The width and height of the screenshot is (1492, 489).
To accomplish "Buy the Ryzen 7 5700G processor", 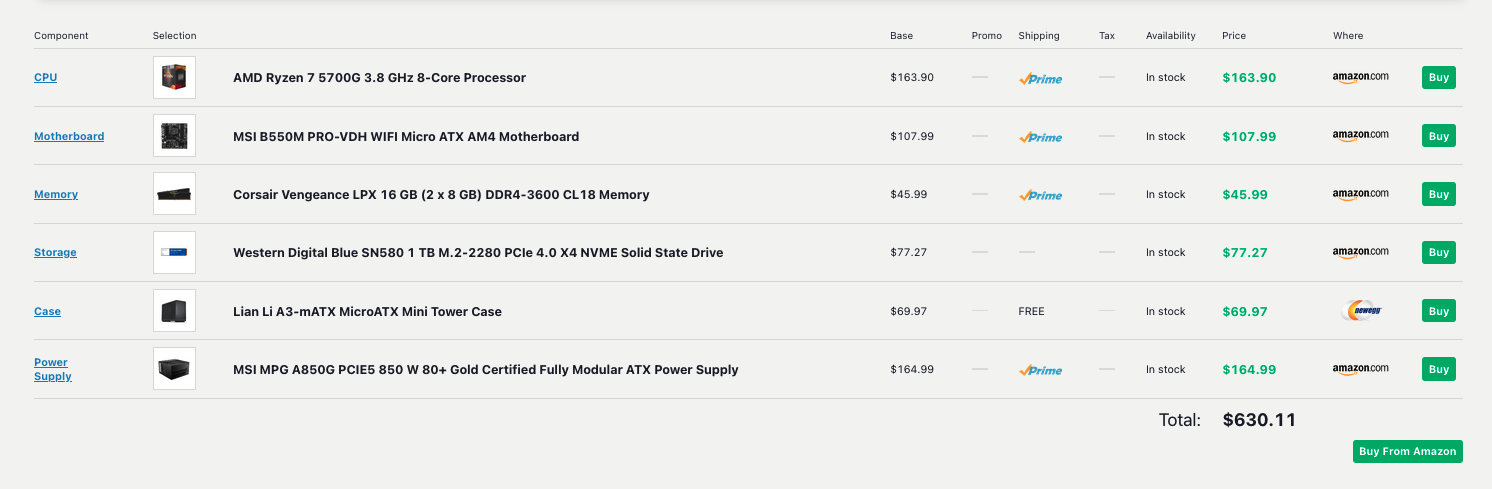I will pyautogui.click(x=1438, y=77).
